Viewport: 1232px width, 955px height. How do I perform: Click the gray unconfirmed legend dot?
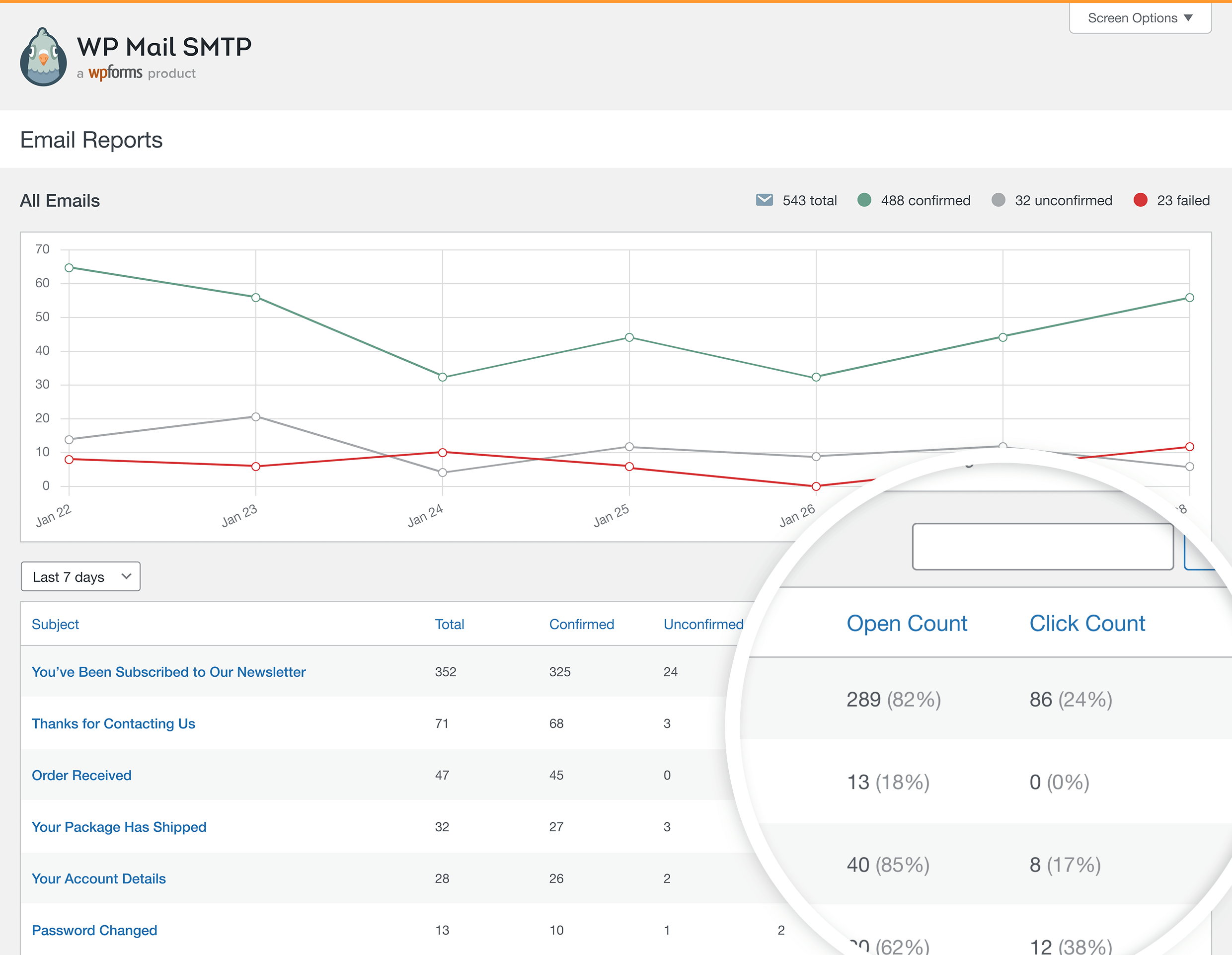coord(998,200)
